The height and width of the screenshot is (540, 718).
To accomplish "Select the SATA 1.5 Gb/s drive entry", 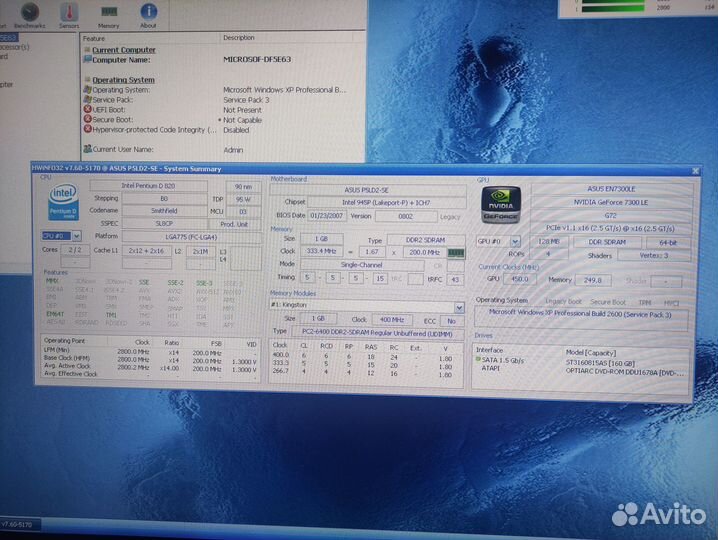I will coord(503,359).
